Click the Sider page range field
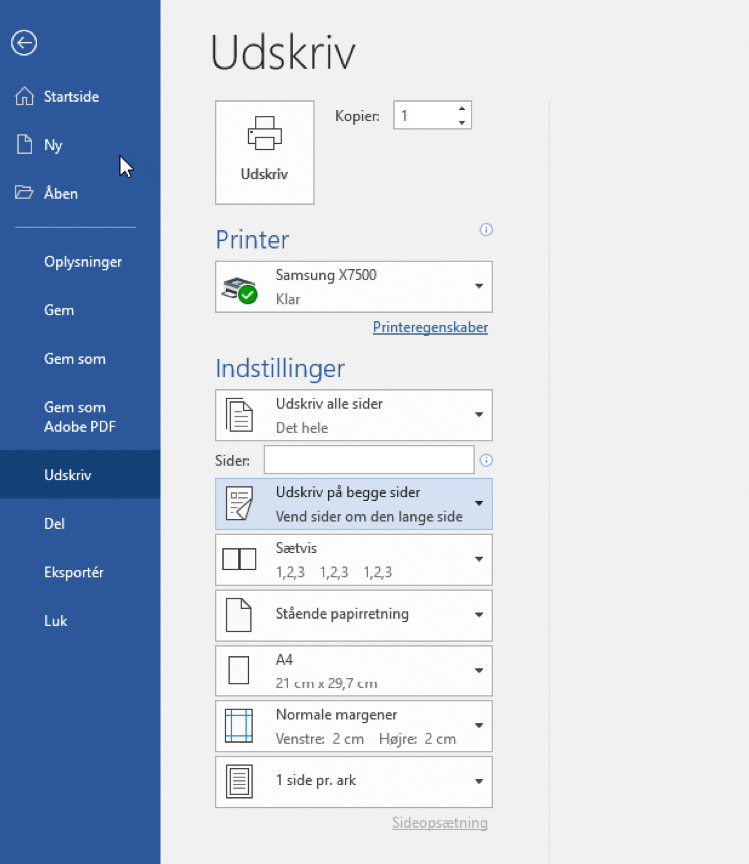This screenshot has width=749, height=864. pos(369,460)
